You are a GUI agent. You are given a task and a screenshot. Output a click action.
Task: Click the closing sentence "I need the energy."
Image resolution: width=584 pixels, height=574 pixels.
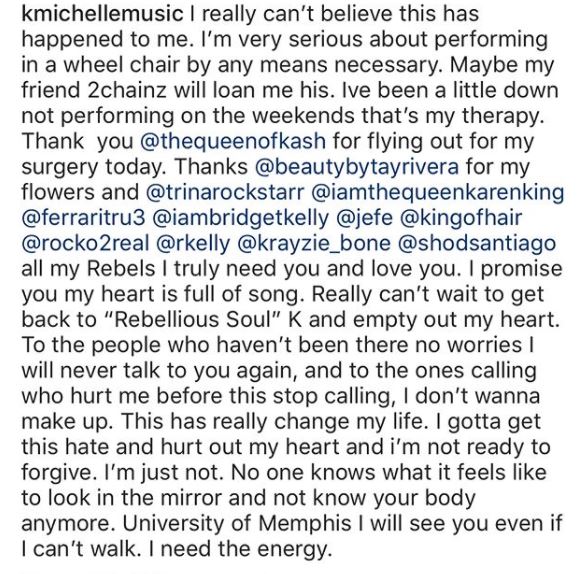pyautogui.click(x=240, y=549)
